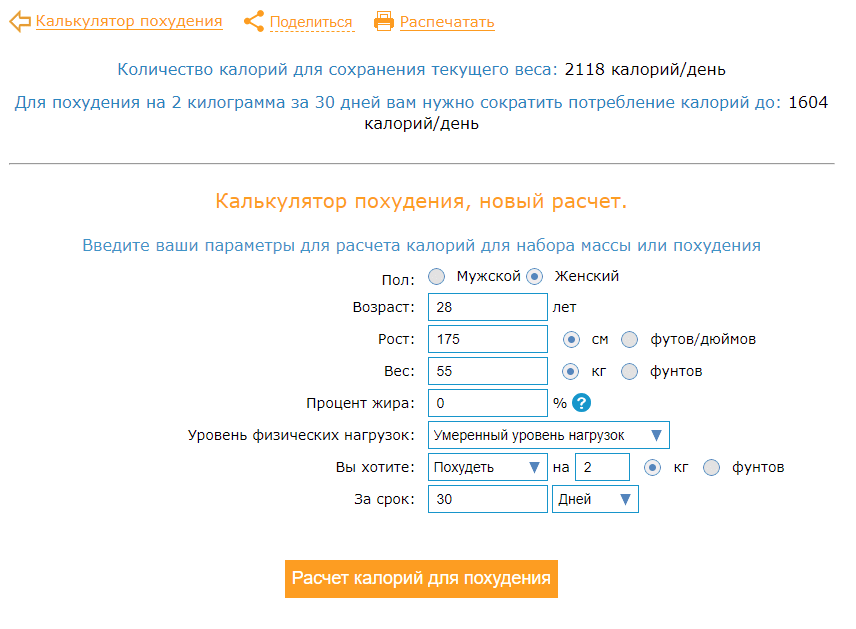This screenshot has width=856, height=629.
Task: Focus the Возраст age input field
Action: click(488, 307)
